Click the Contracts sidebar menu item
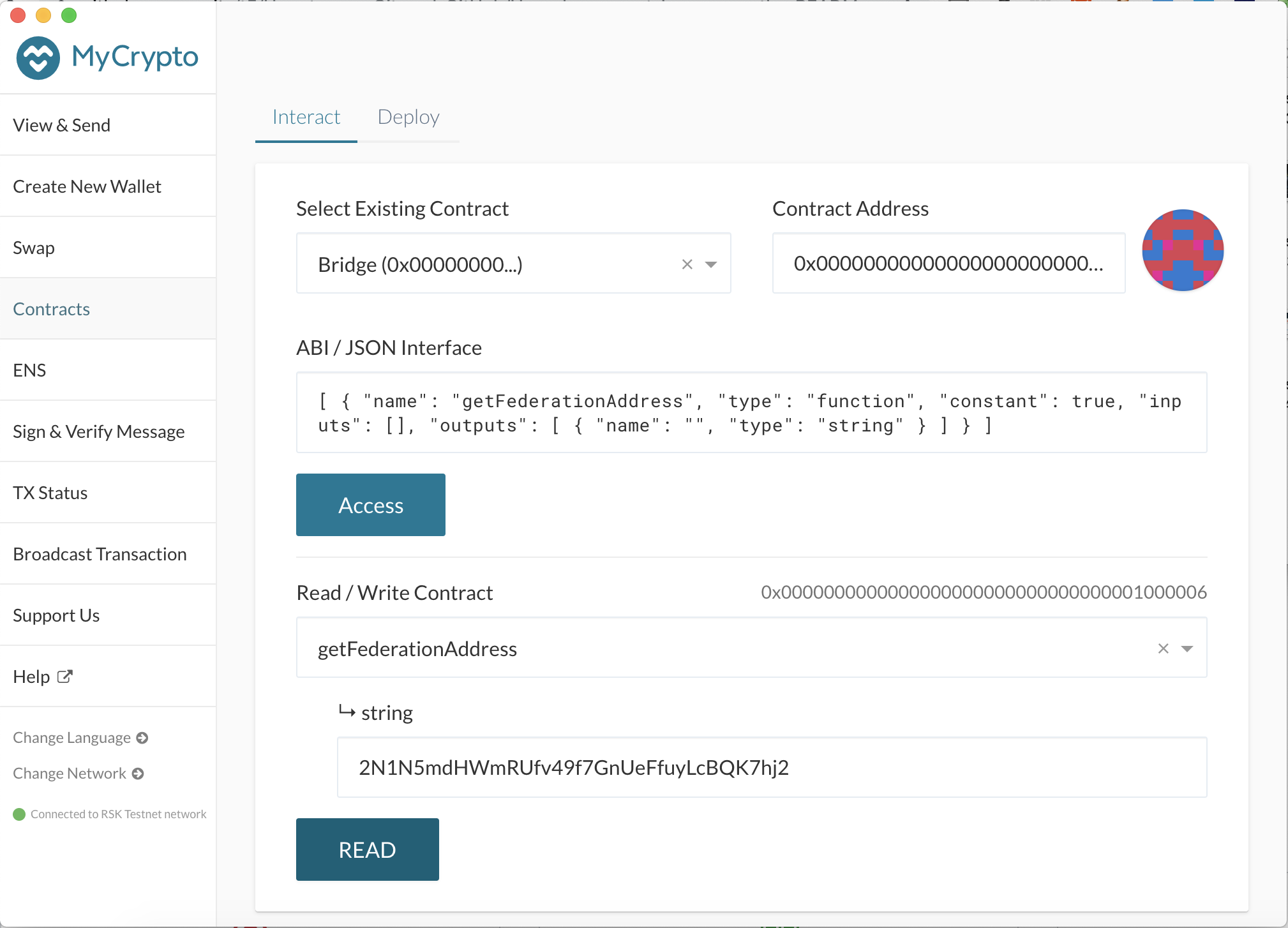This screenshot has height=928, width=1288. coord(52,308)
